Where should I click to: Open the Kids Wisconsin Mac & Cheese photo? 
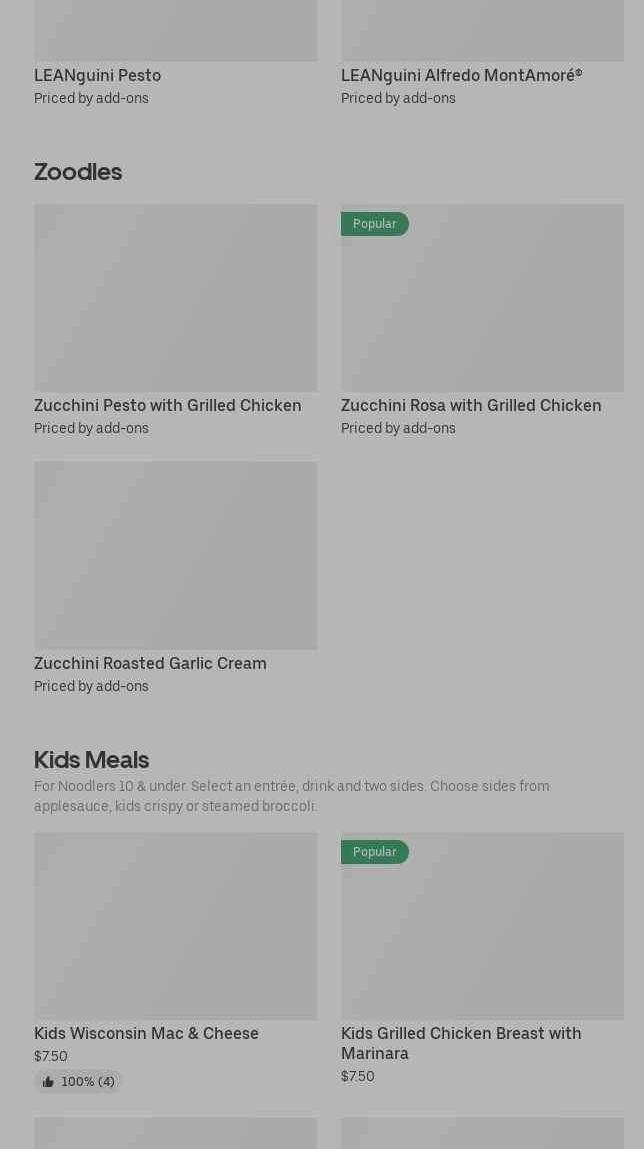175,926
